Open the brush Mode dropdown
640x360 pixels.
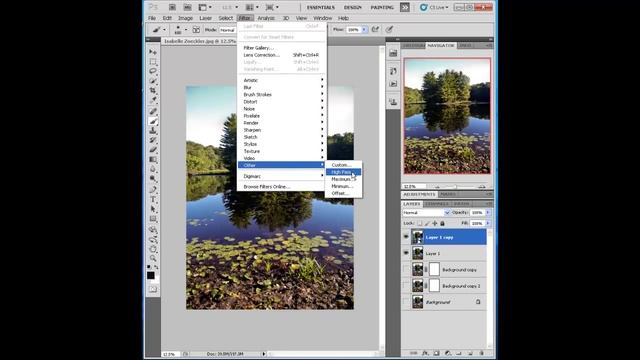[x=227, y=30]
